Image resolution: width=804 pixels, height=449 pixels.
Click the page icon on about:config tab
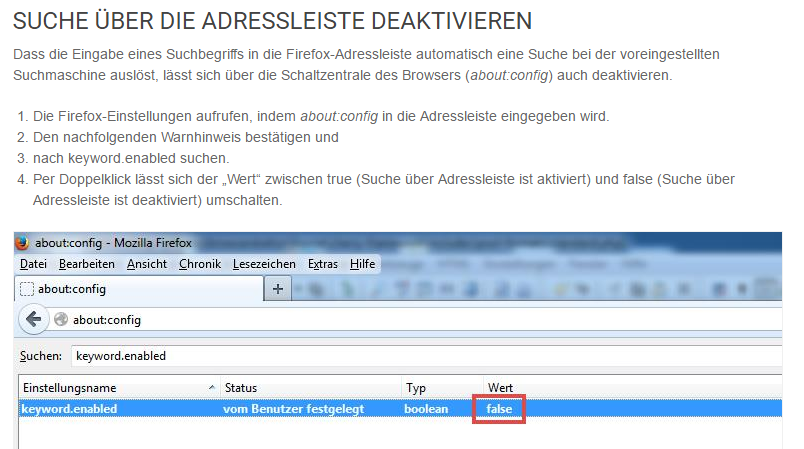[27, 289]
